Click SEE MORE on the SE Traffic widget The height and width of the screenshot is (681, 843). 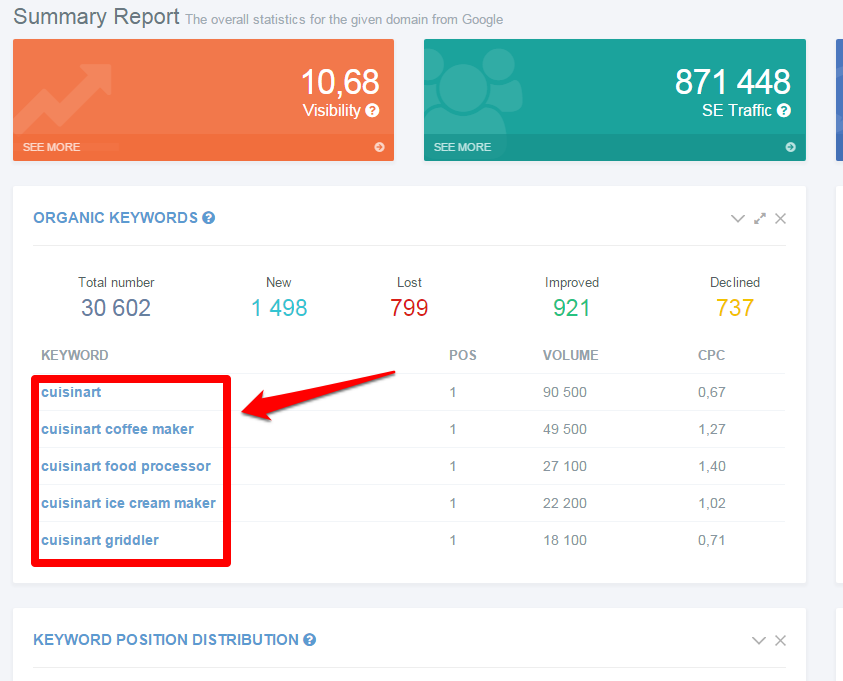[x=462, y=146]
